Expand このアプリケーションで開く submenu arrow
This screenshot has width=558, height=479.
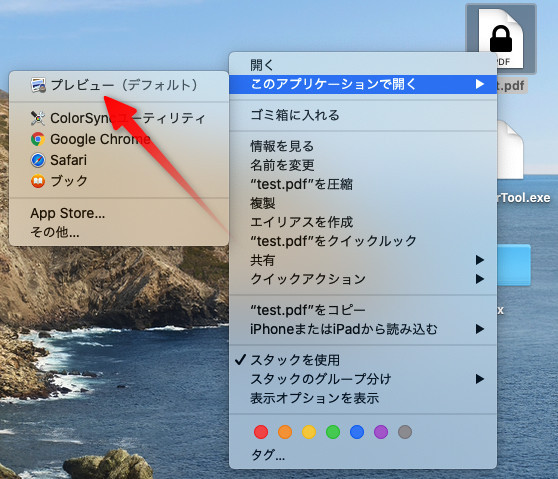[480, 84]
